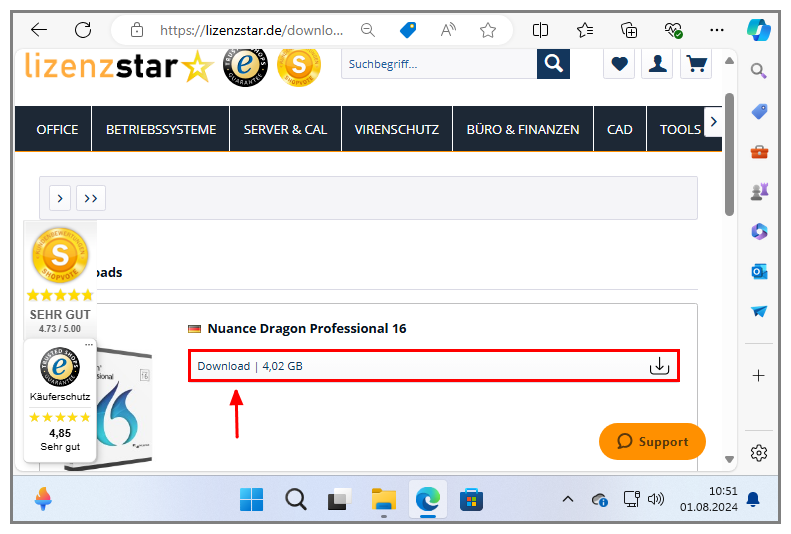This screenshot has height=534, width=791.
Task: Click Nuance Dragon Professional 16 heading
Action: (307, 329)
